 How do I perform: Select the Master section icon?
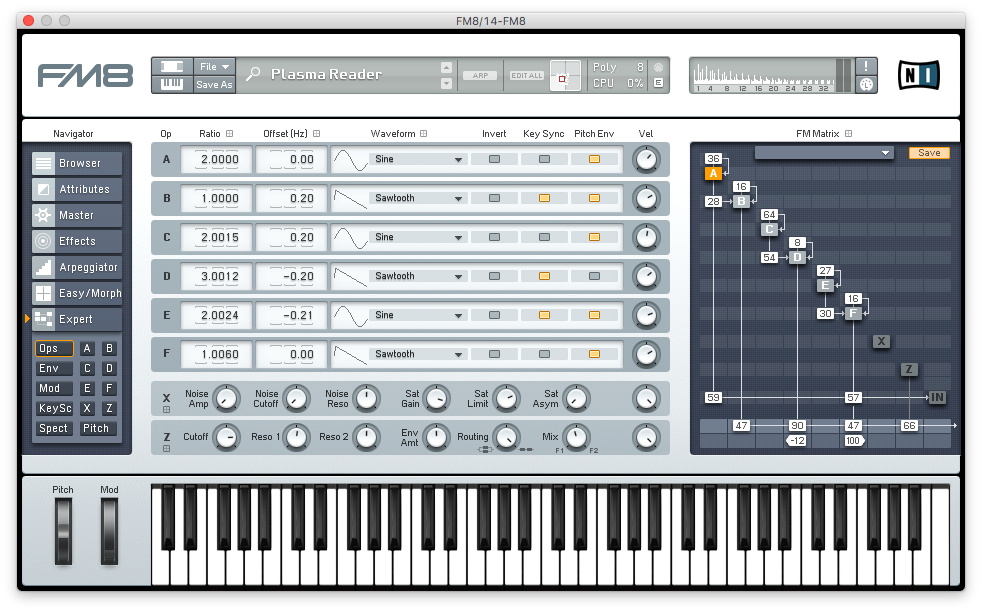tap(76, 215)
